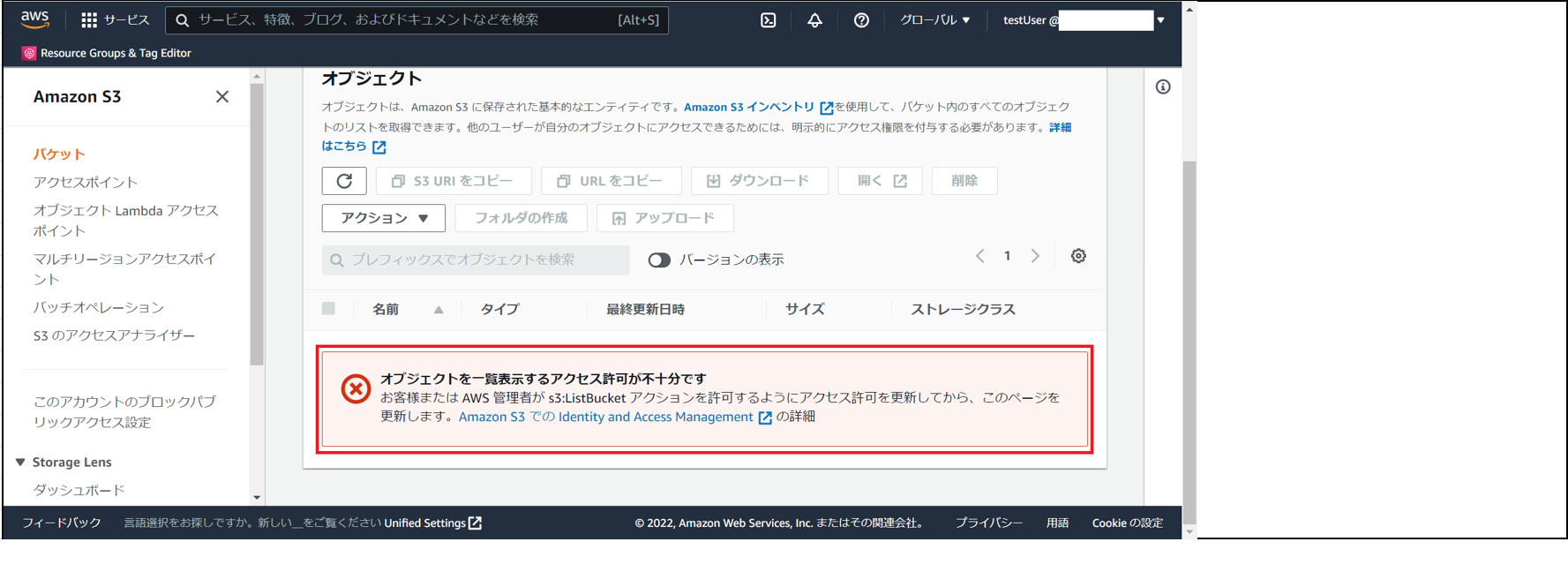
Task: Click the URL をコピー button
Action: (611, 181)
